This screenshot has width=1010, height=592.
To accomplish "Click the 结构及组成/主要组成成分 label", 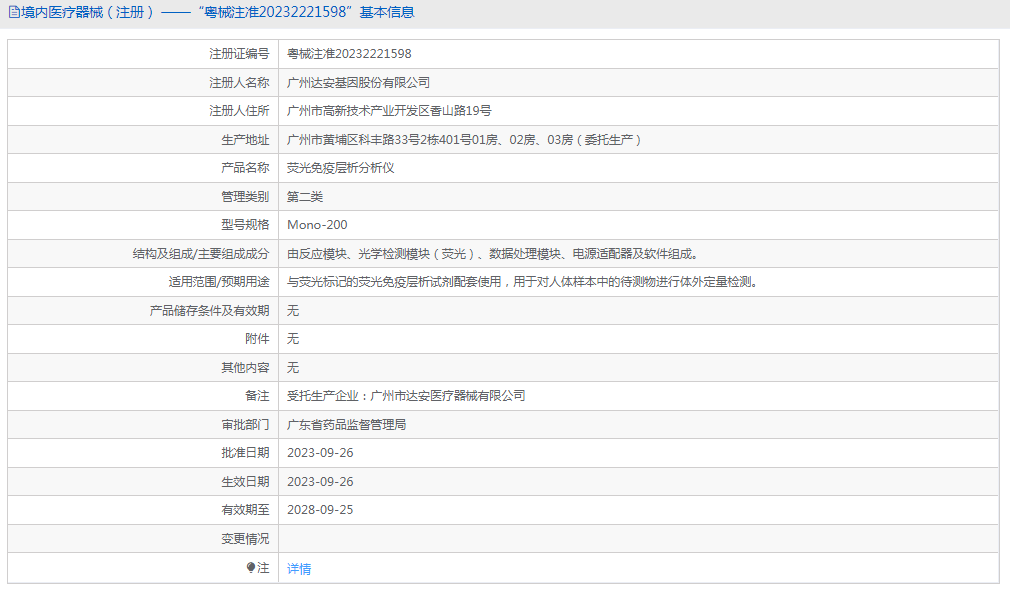I will [x=201, y=254].
